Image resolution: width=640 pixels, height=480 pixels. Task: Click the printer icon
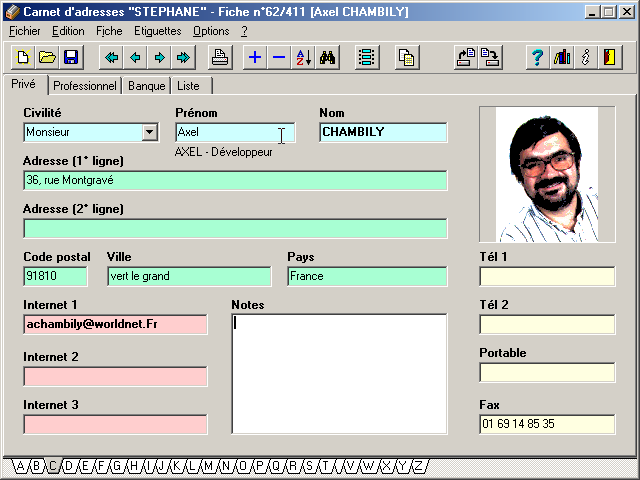point(221,58)
